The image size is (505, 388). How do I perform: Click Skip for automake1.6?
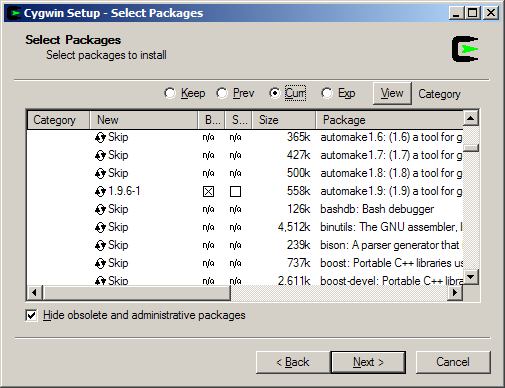pos(118,137)
